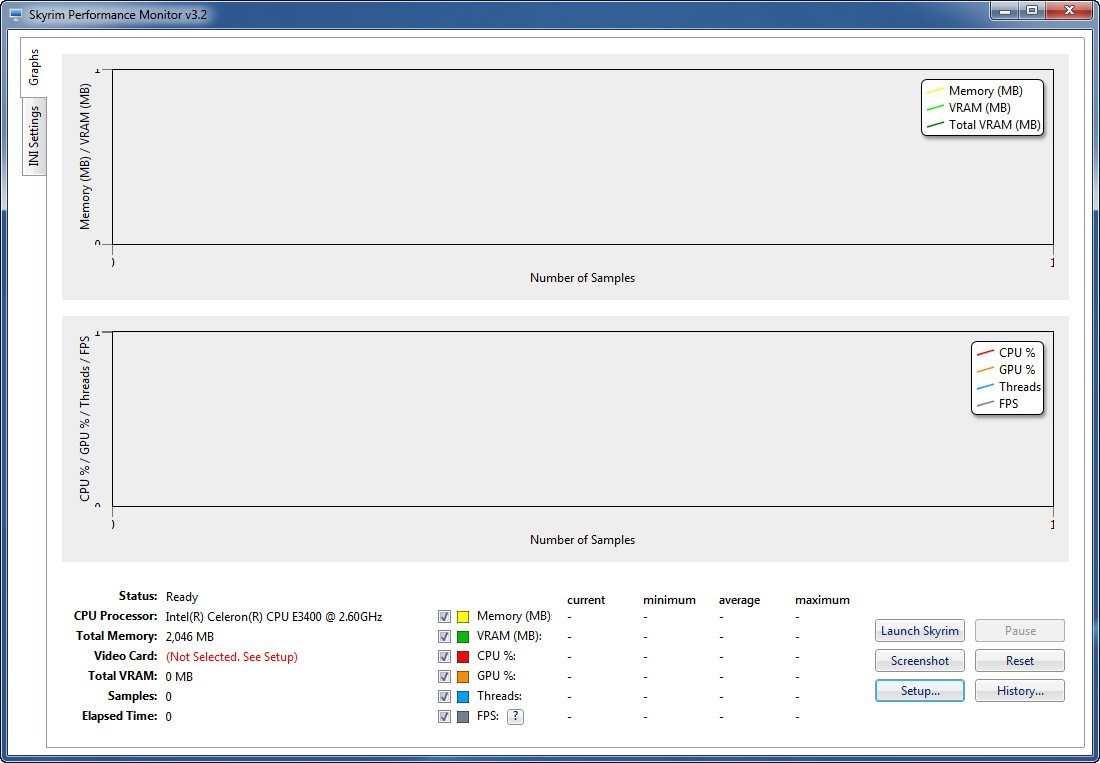Click the greyed-out Pause button
The height and width of the screenshot is (763, 1100).
pos(1019,630)
